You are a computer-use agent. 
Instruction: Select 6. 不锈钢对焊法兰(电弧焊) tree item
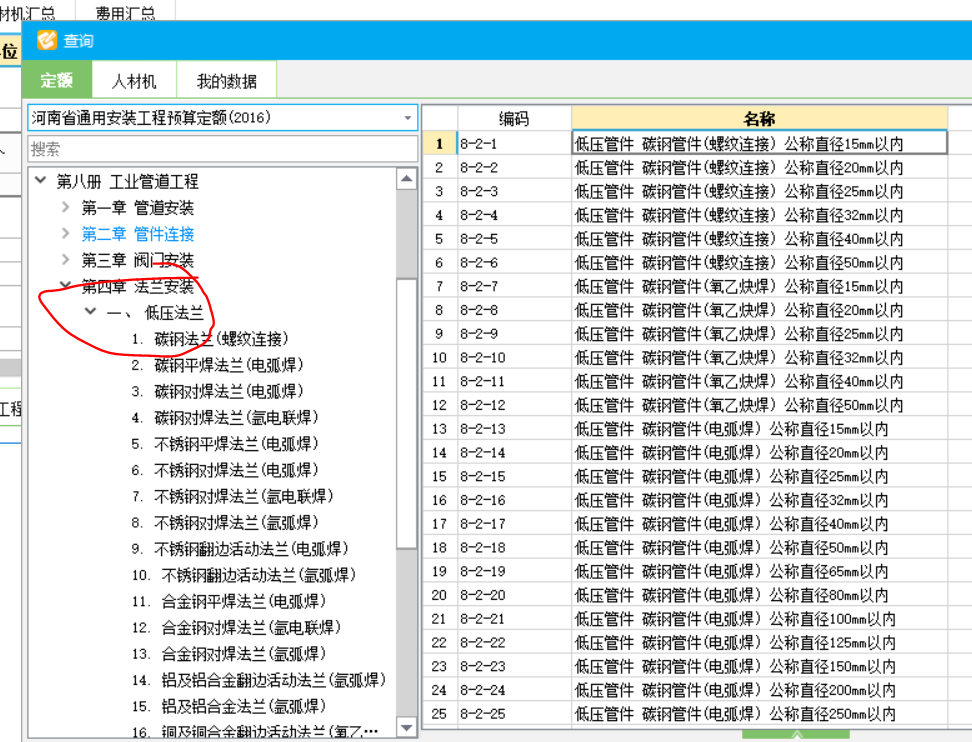[225, 470]
